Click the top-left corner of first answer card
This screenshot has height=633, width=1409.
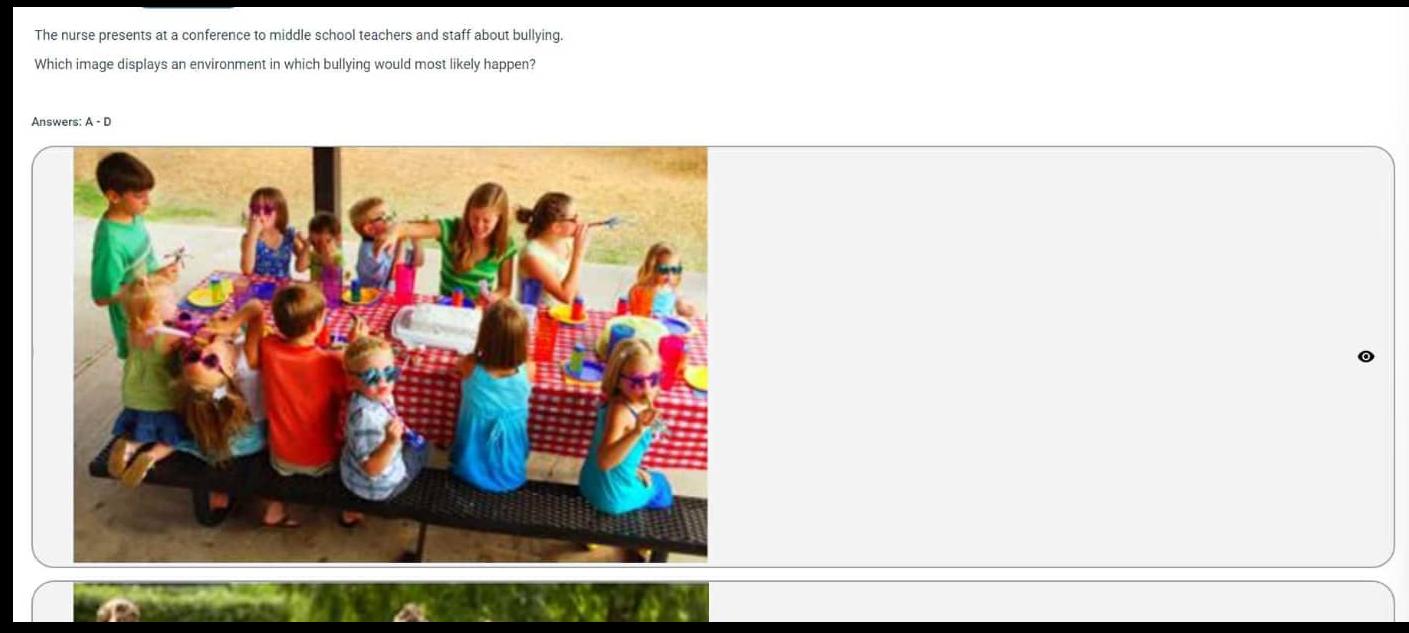coord(40,154)
